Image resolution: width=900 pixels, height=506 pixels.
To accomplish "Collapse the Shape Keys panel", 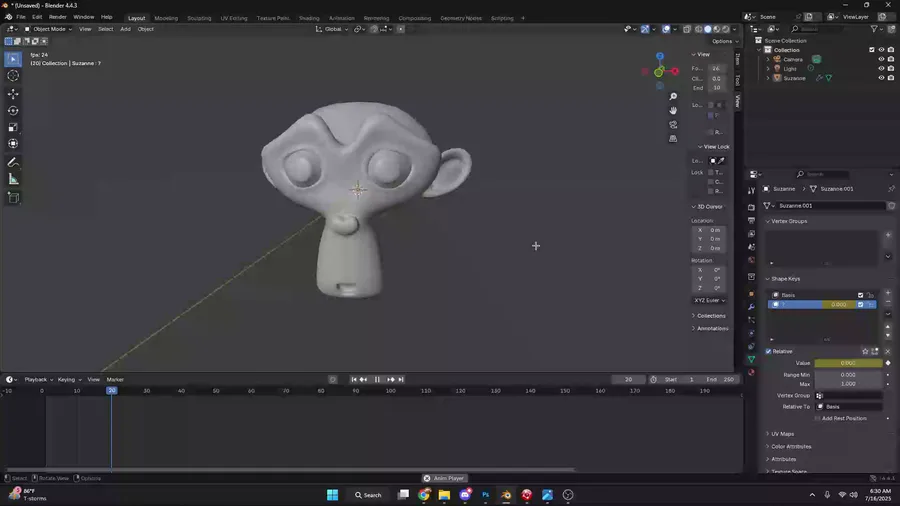I will (x=785, y=279).
